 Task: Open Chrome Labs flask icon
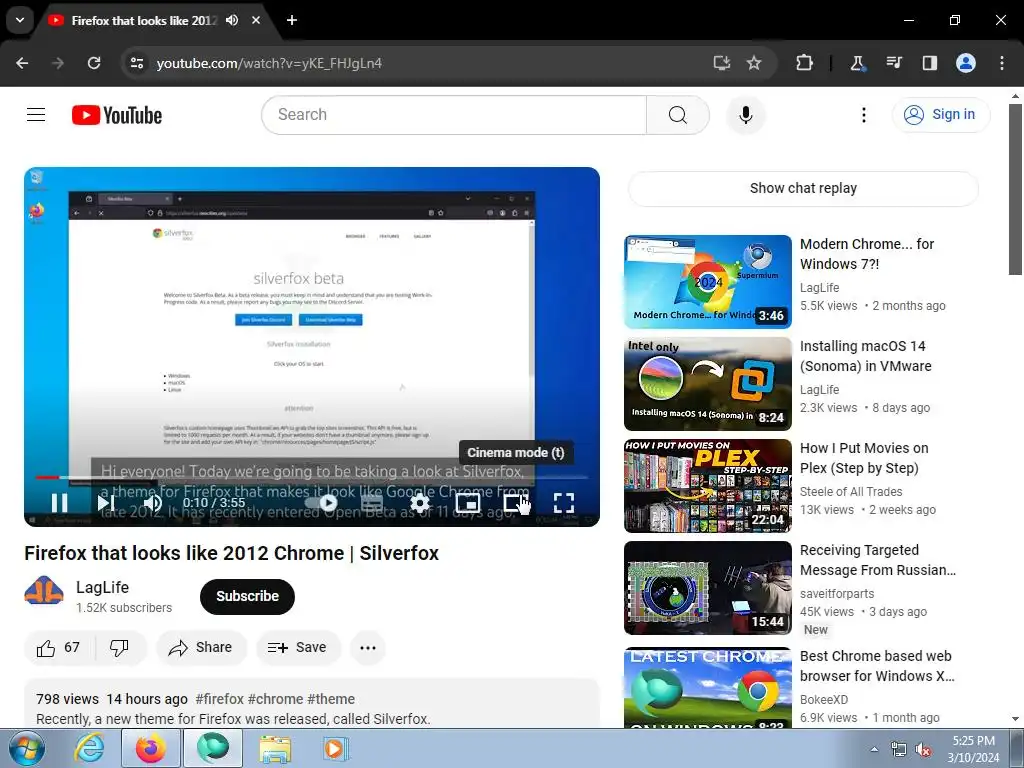point(857,63)
